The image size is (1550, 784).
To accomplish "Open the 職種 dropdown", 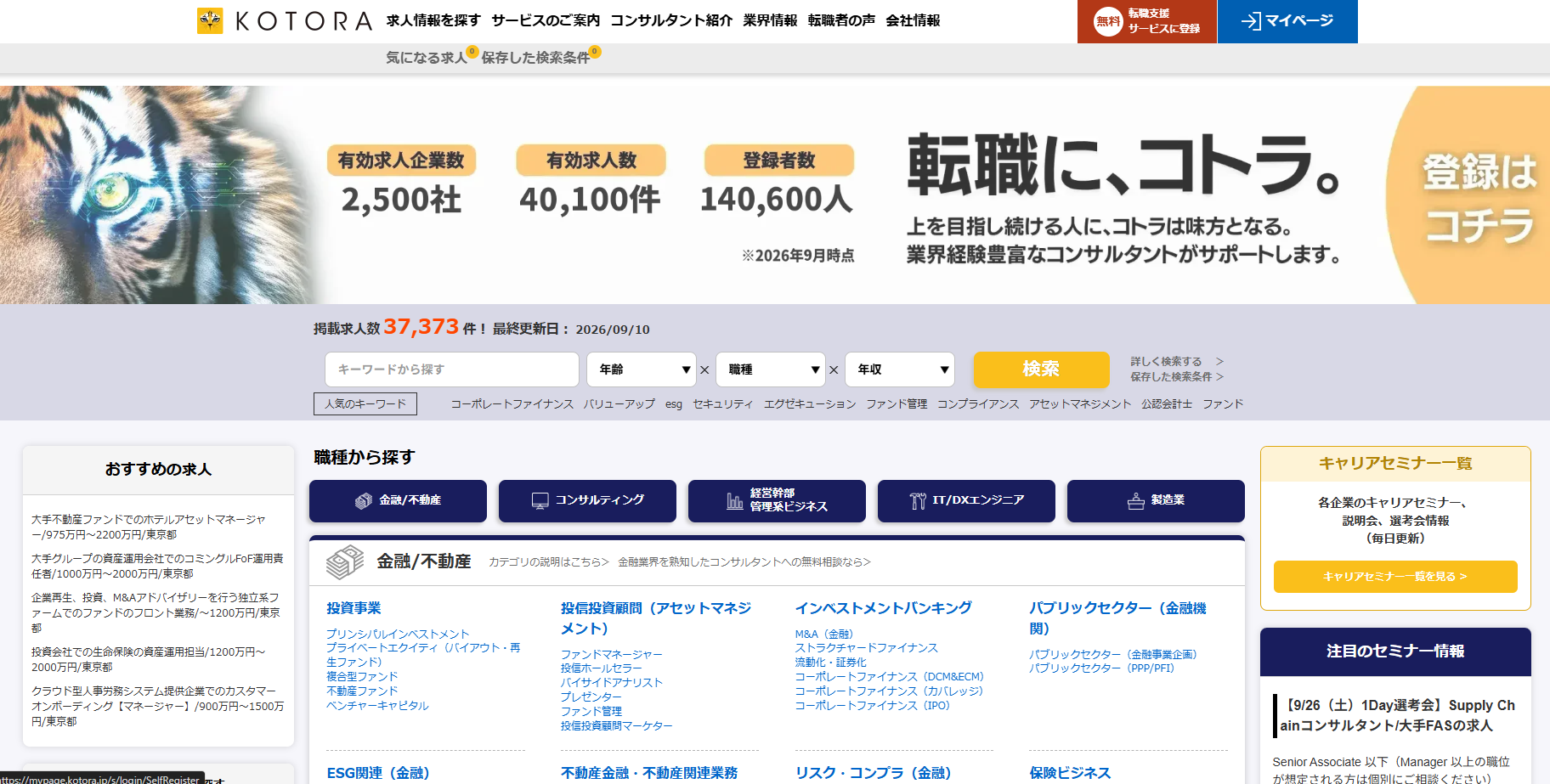I will [x=771, y=369].
